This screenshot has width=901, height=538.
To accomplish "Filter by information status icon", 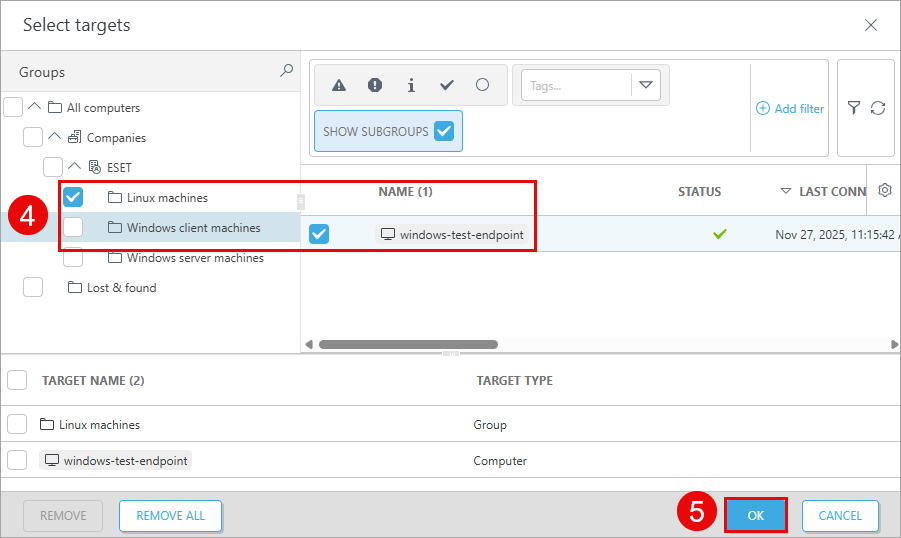I will click(x=411, y=85).
